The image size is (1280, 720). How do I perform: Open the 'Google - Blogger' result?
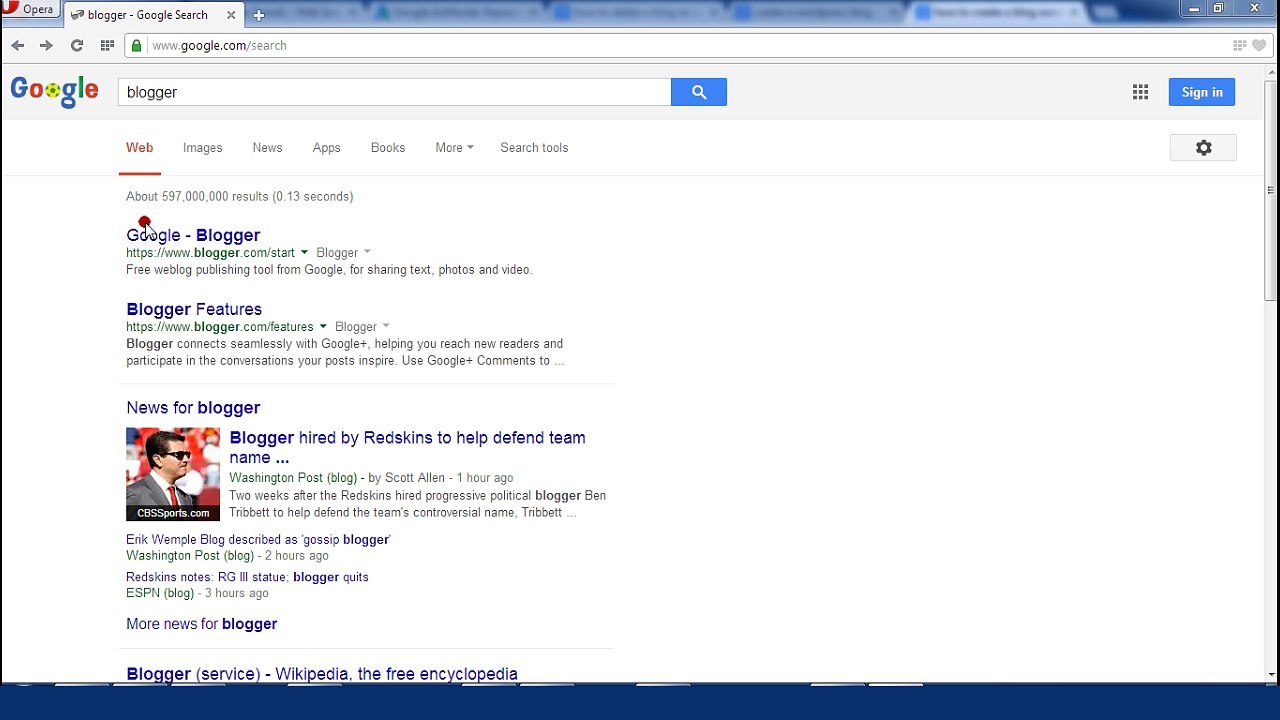pyautogui.click(x=193, y=235)
